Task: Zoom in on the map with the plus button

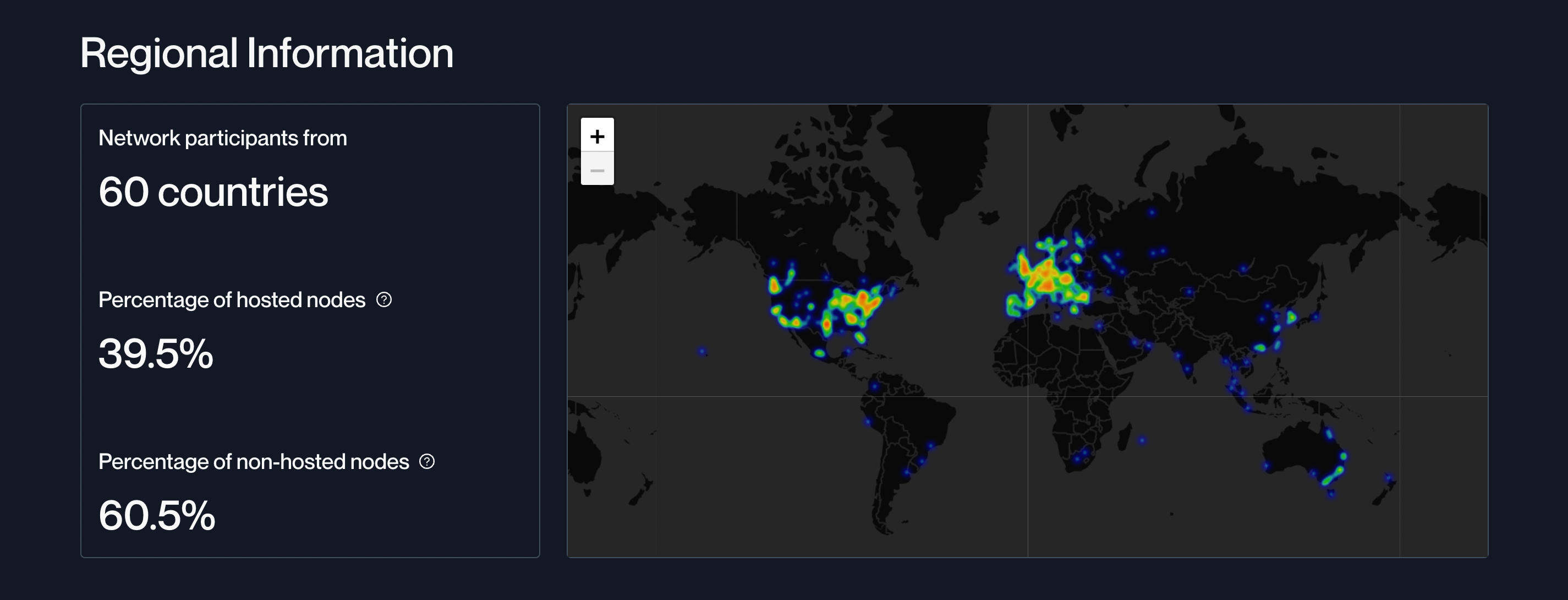Action: tap(597, 135)
